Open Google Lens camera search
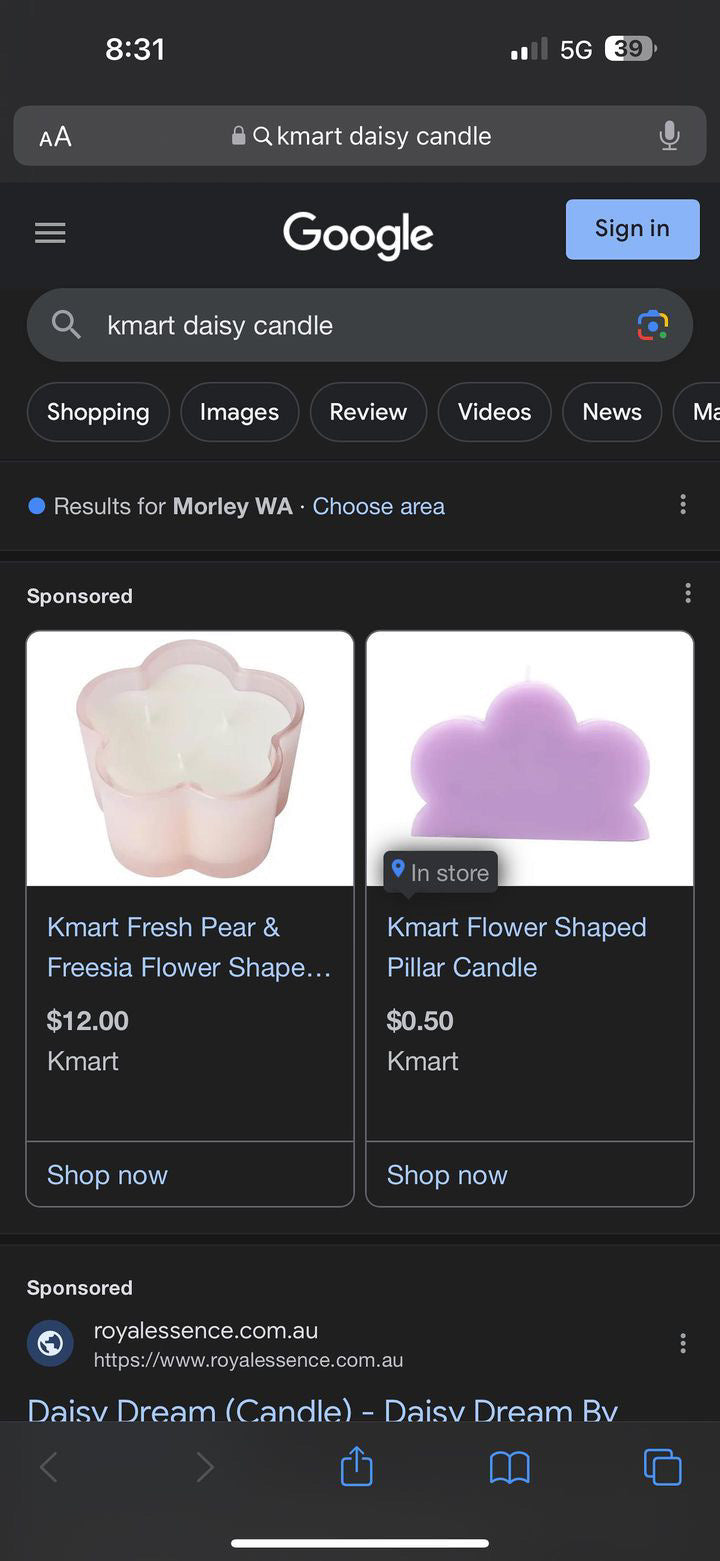This screenshot has width=720, height=1561. (x=652, y=325)
